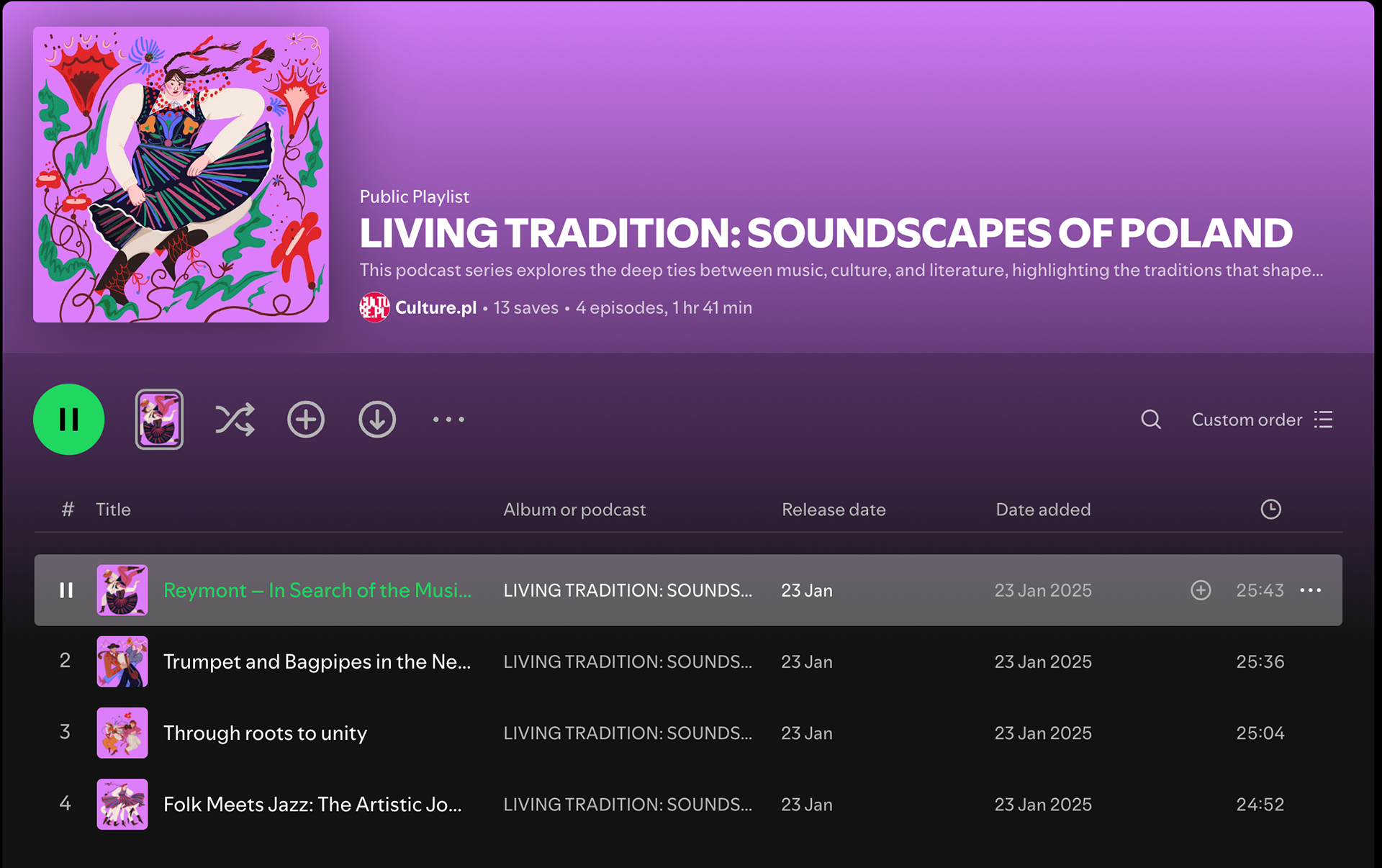Click the Trumpet and Bagpipes thumbnail
The image size is (1382, 868).
point(122,661)
